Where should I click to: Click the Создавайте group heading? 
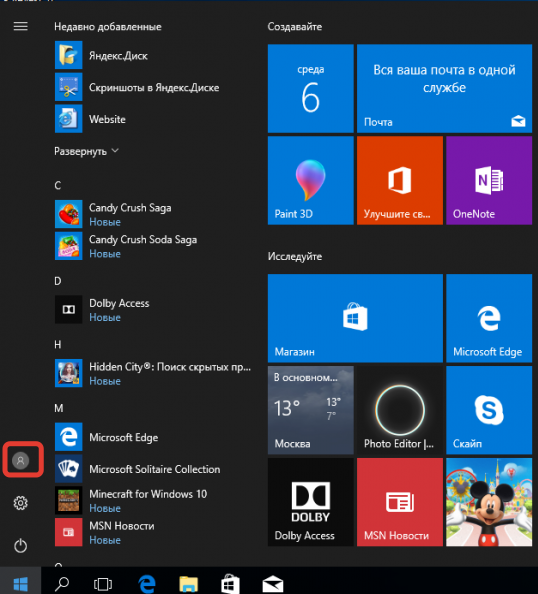pyautogui.click(x=295, y=27)
